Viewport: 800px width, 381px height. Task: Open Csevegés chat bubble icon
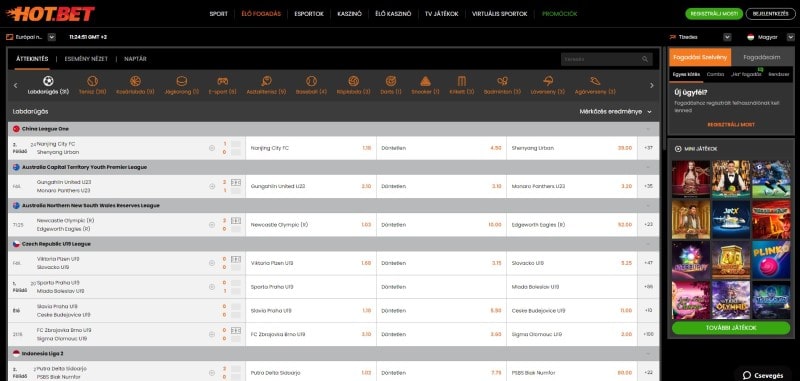click(x=747, y=375)
